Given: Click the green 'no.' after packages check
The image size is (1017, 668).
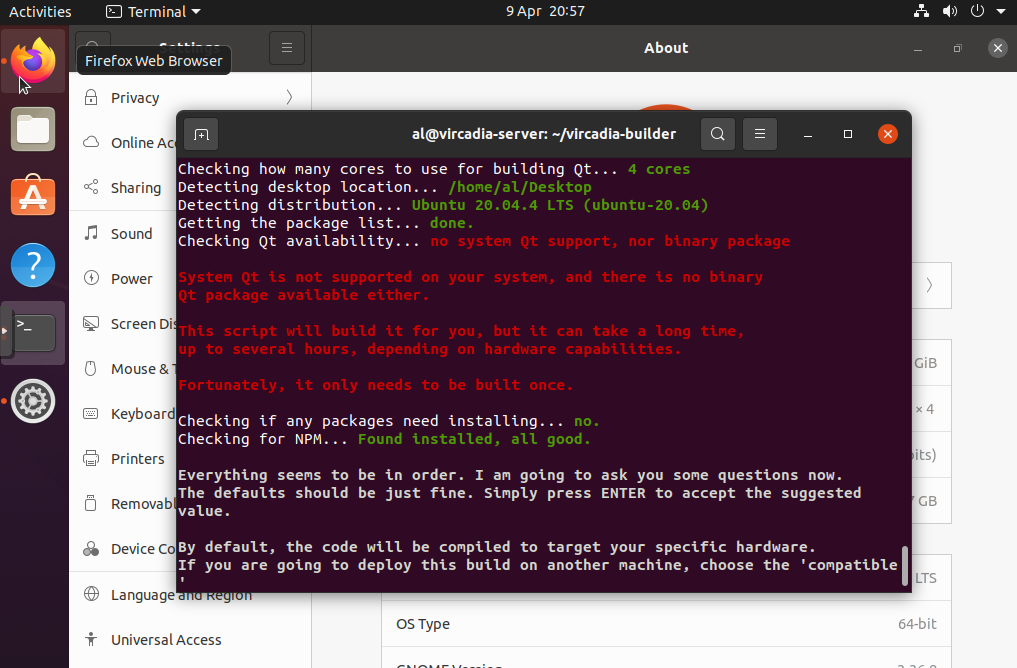Looking at the screenshot, I should tap(587, 422).
